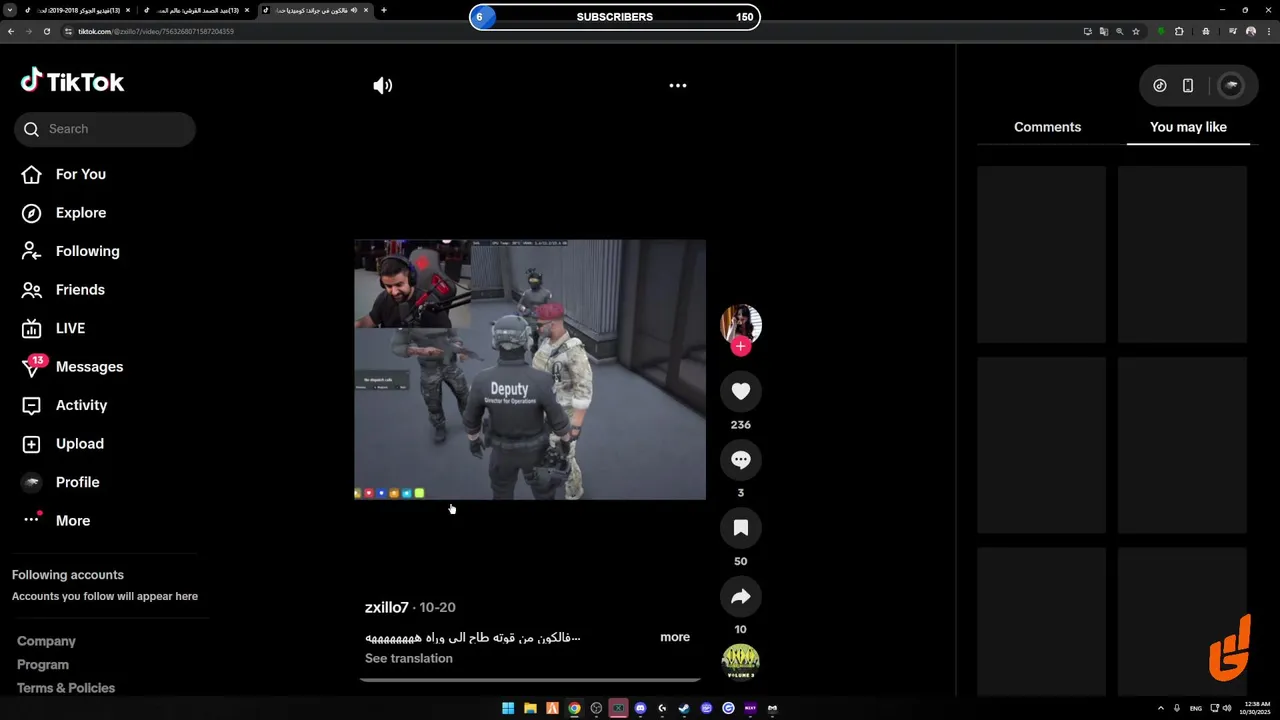Open the account avatar in top-right pill

1232,86
